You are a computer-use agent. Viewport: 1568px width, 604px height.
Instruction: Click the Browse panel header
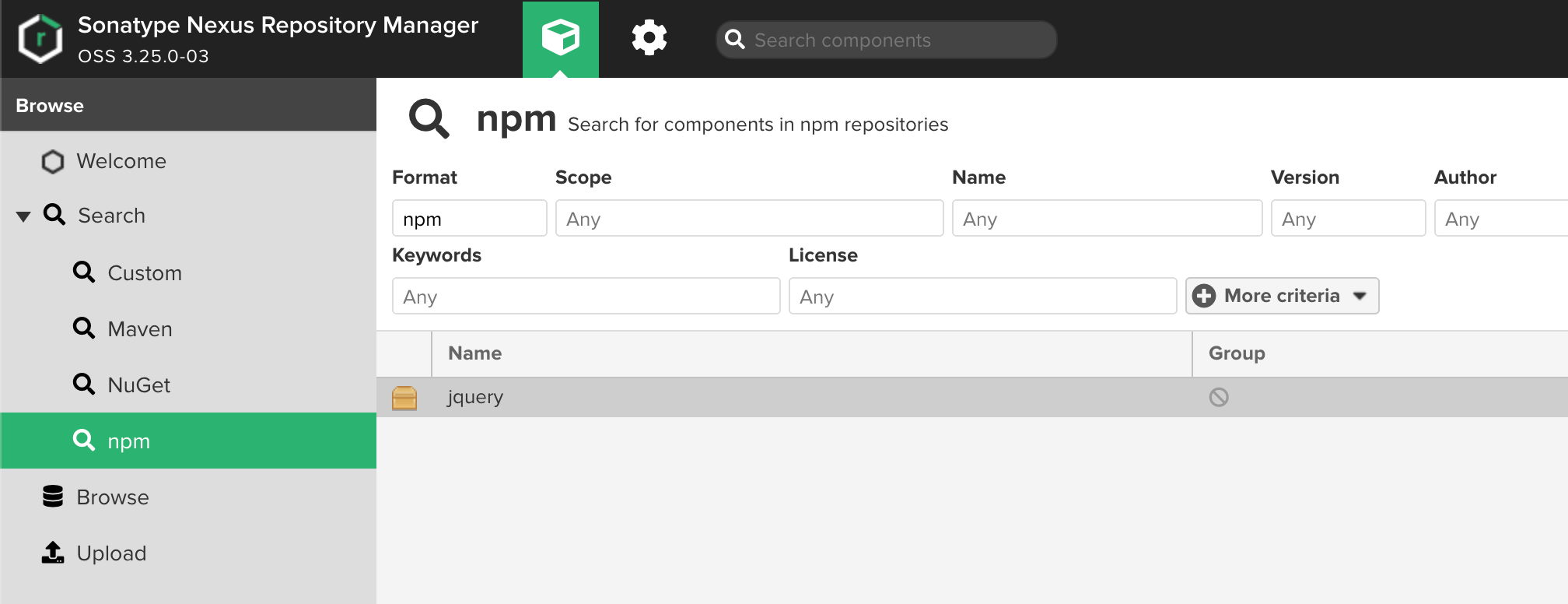click(x=188, y=105)
